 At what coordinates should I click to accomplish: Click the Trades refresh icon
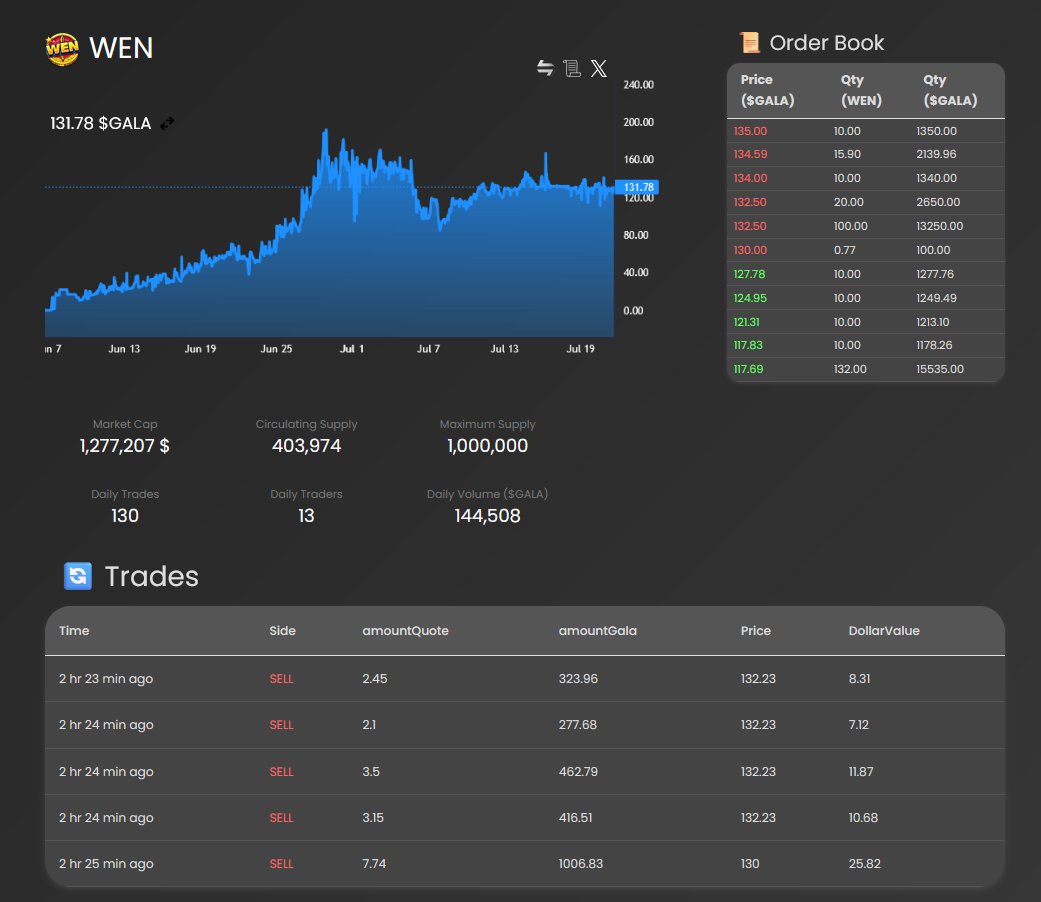[x=78, y=575]
